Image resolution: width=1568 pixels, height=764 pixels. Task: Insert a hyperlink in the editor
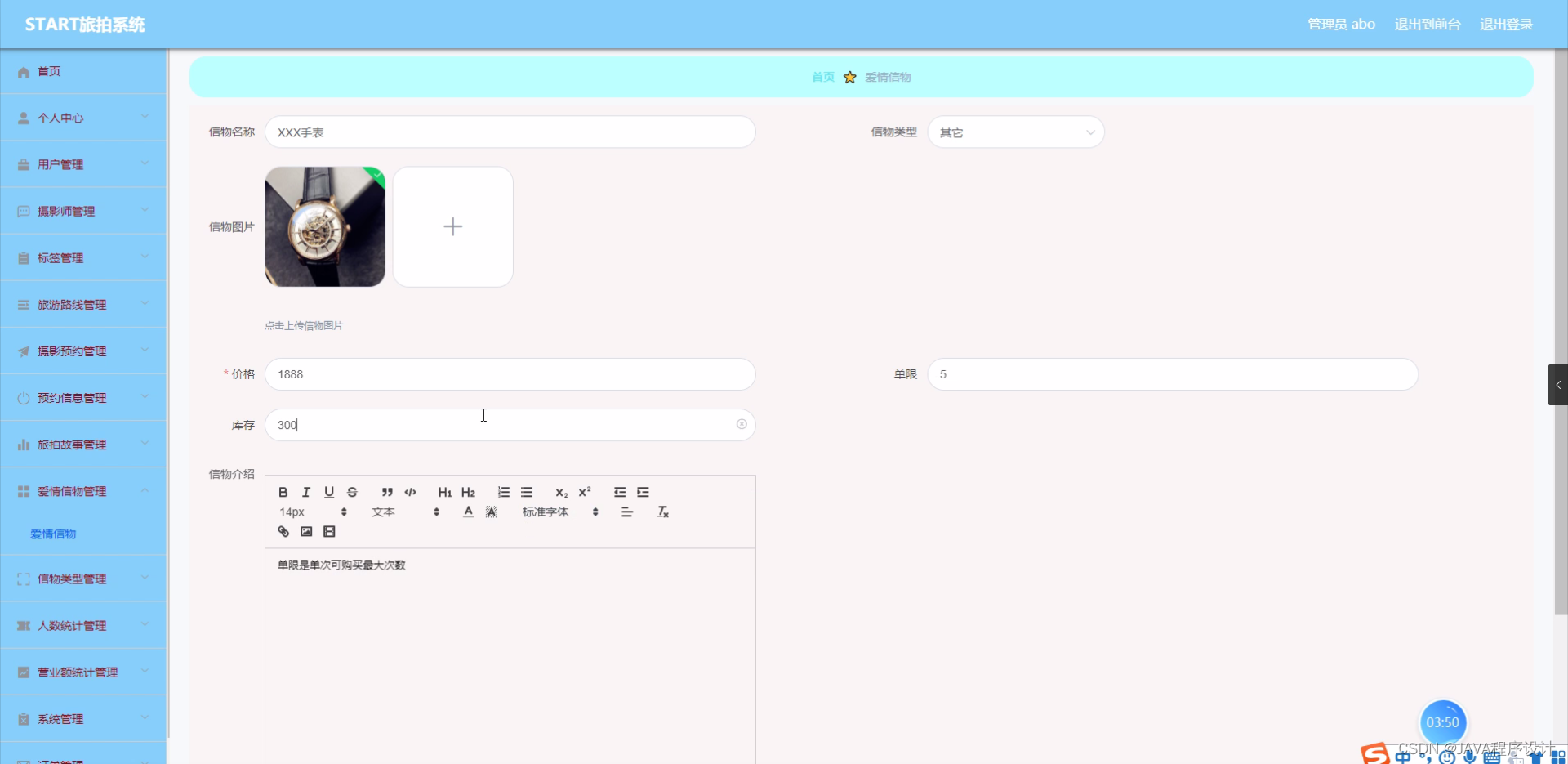pos(283,531)
